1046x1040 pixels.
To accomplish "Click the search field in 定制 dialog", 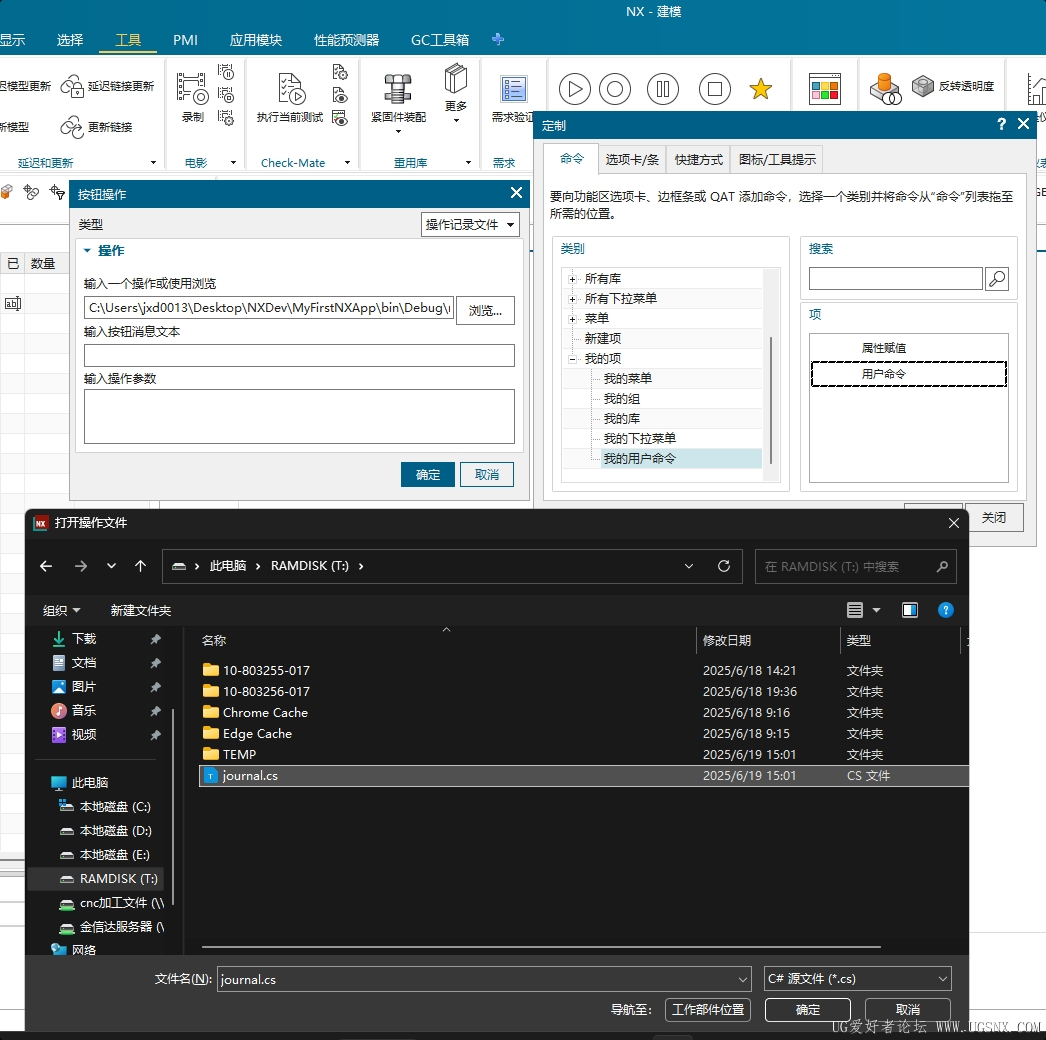I will (895, 278).
